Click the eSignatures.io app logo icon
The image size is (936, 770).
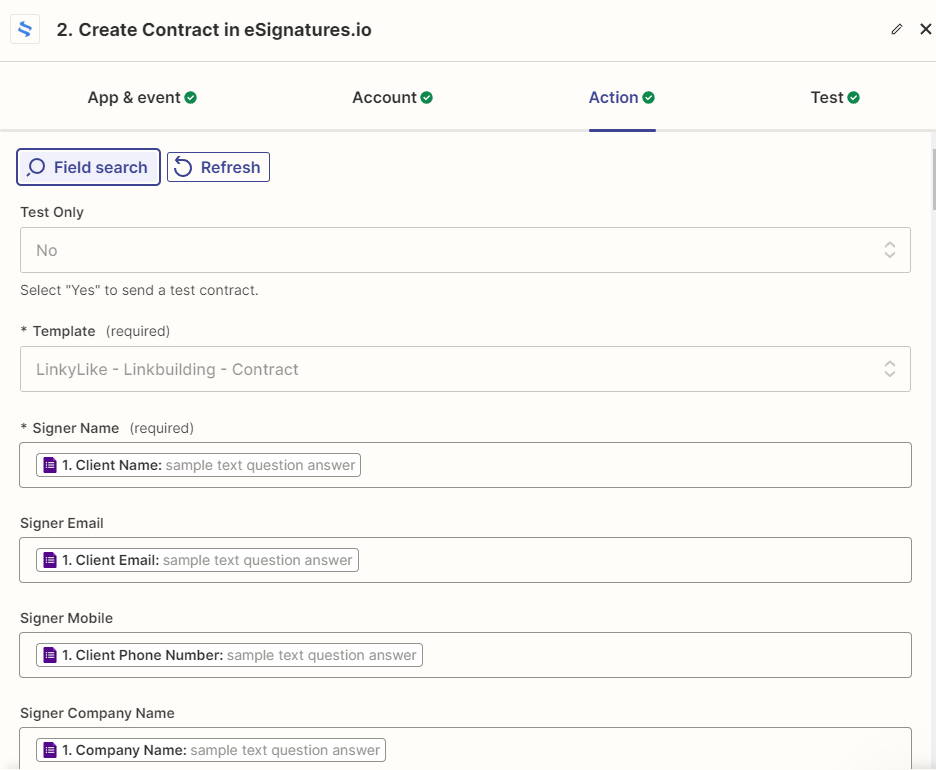25,29
